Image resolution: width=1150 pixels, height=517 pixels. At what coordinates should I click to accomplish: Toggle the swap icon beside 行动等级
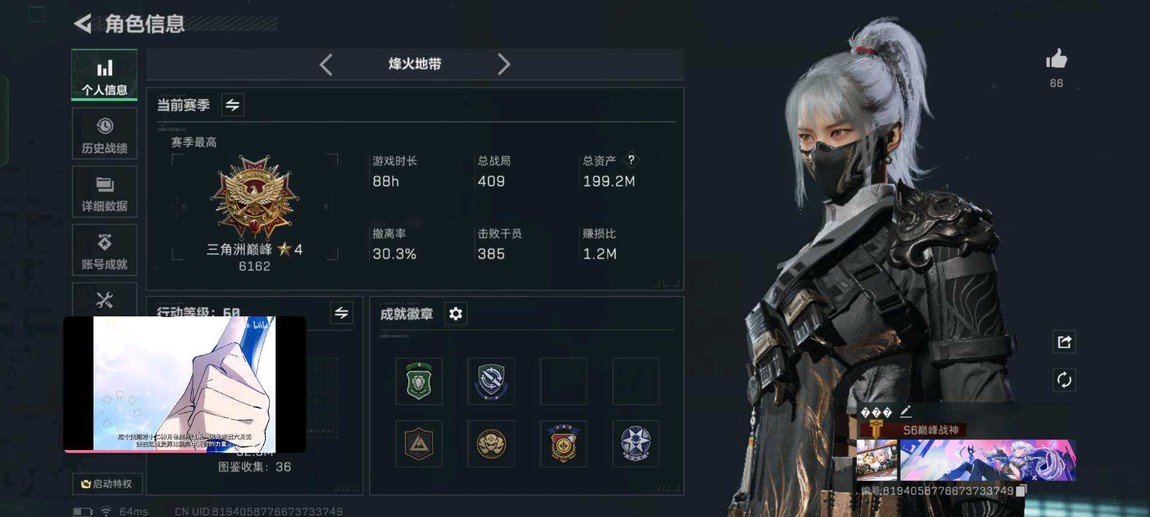(x=341, y=313)
